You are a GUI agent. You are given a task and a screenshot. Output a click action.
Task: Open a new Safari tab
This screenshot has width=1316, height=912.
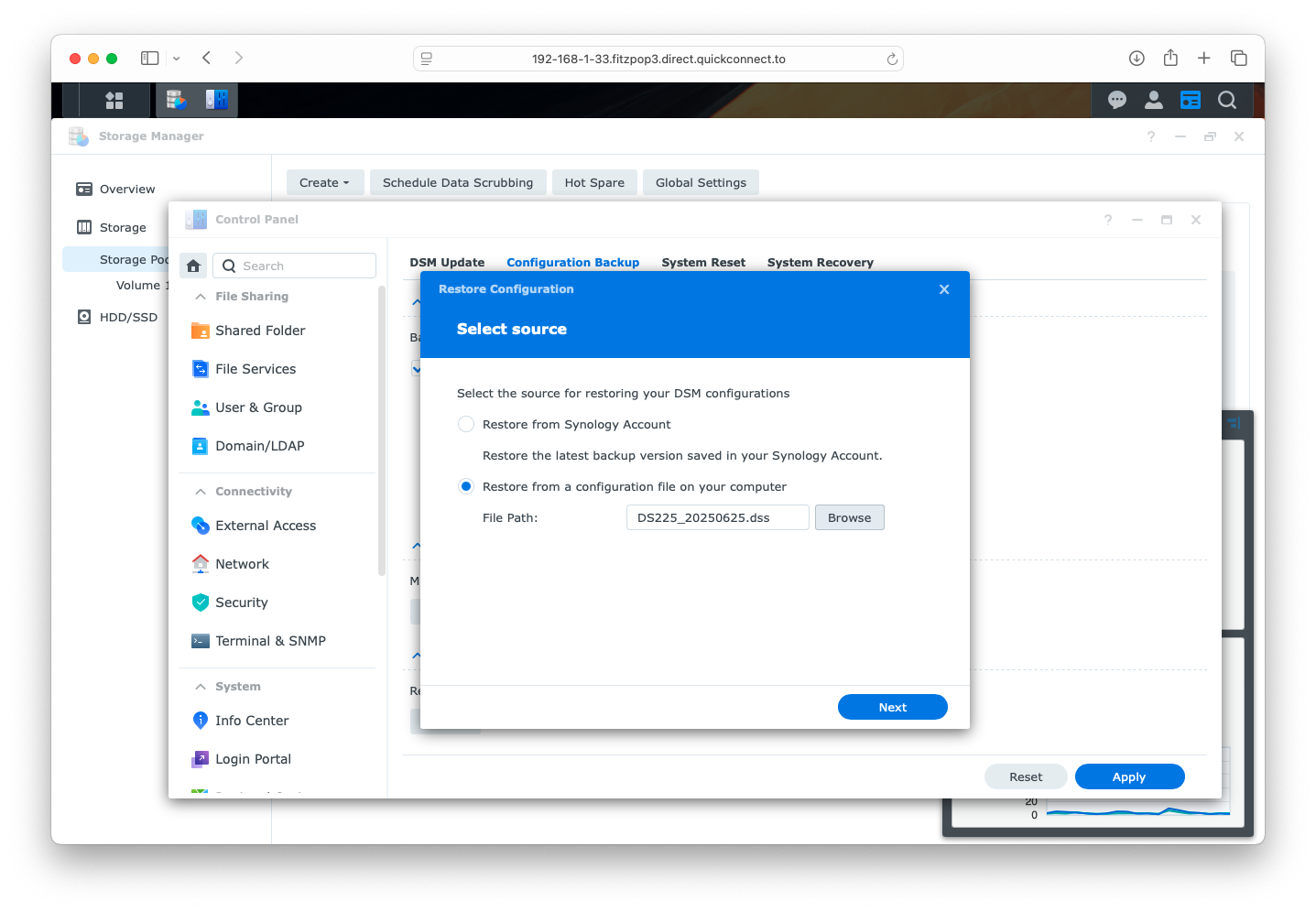(x=1204, y=58)
